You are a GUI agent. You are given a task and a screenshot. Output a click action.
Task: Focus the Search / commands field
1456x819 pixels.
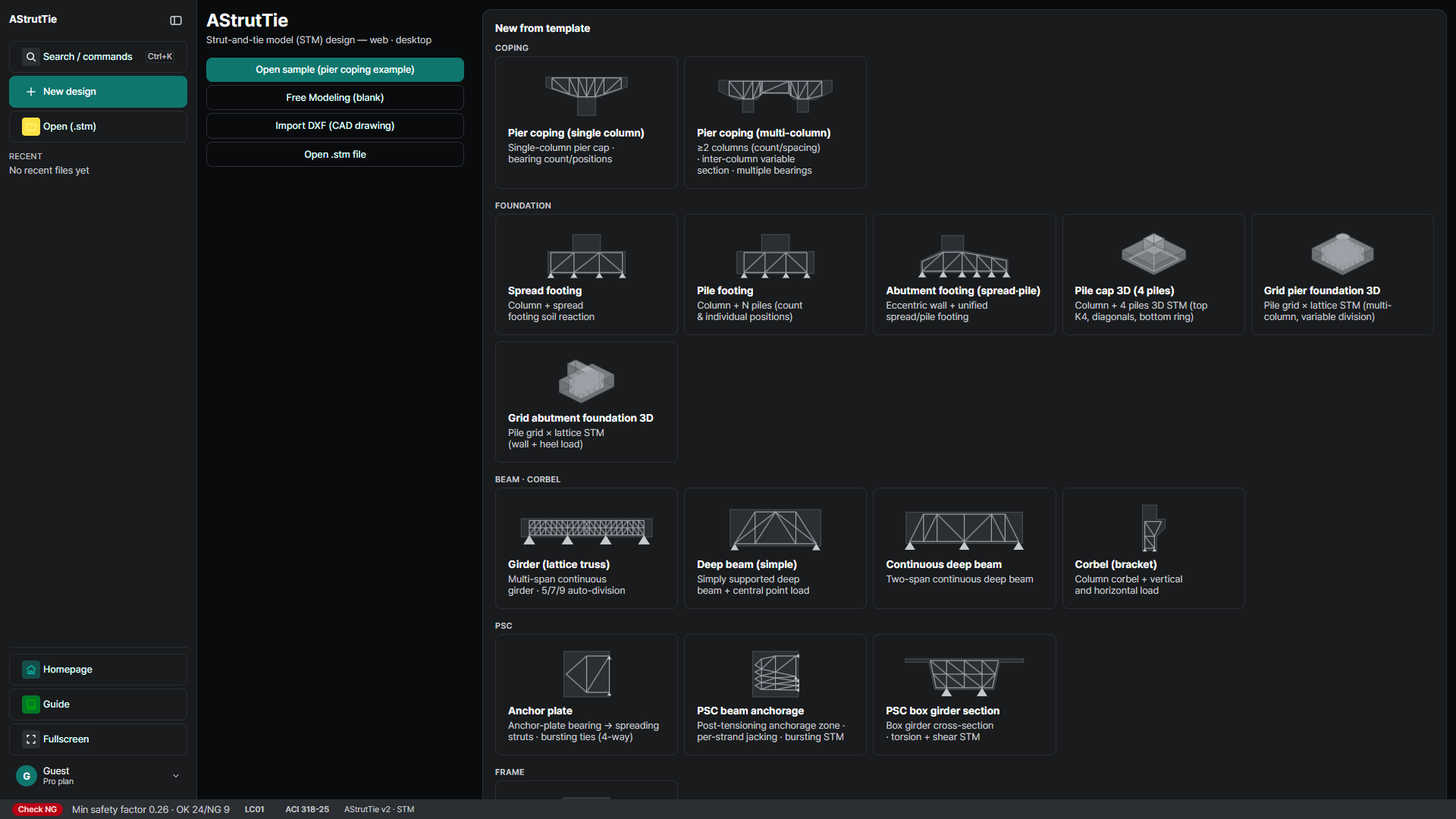[98, 57]
